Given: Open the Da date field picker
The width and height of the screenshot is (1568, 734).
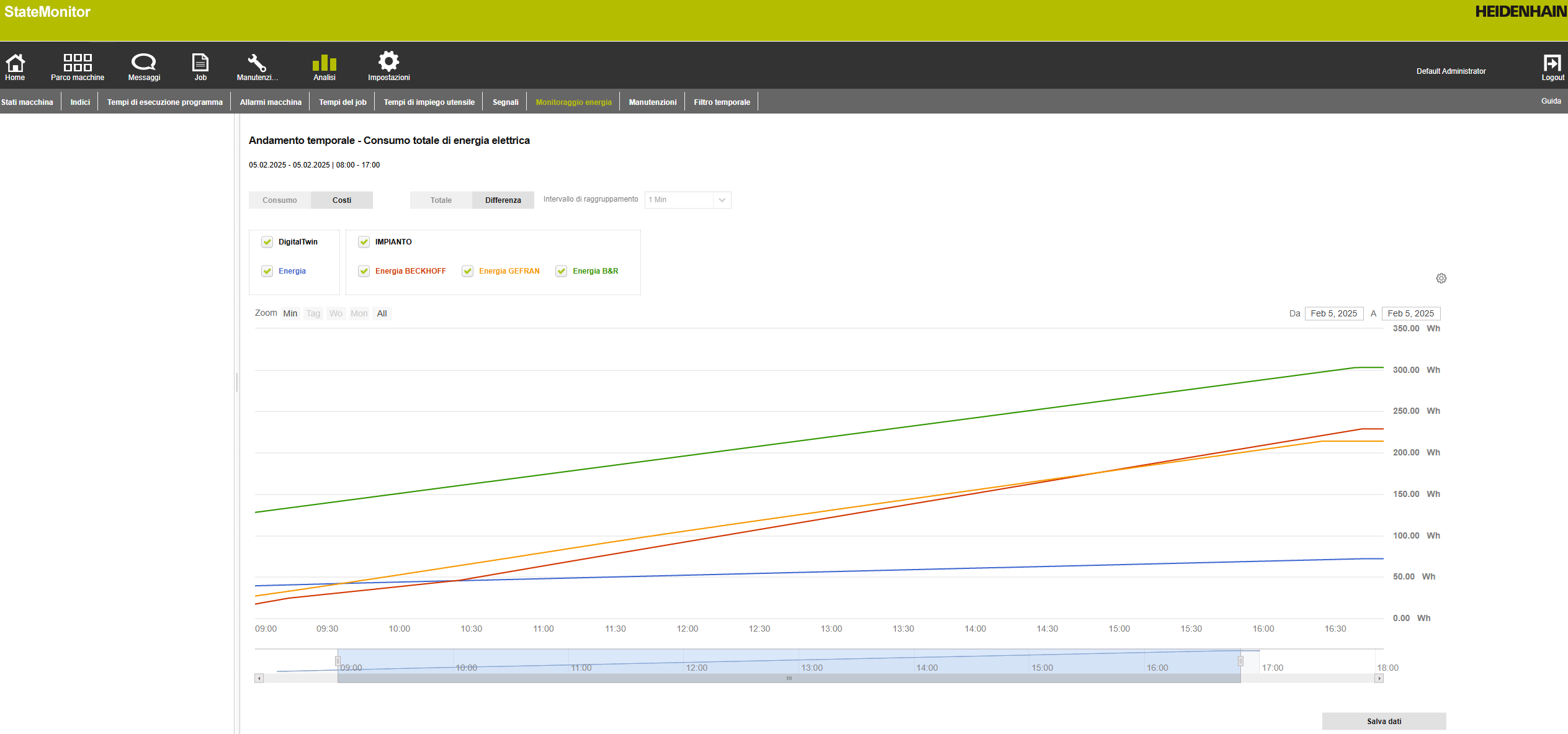Looking at the screenshot, I should coord(1333,313).
